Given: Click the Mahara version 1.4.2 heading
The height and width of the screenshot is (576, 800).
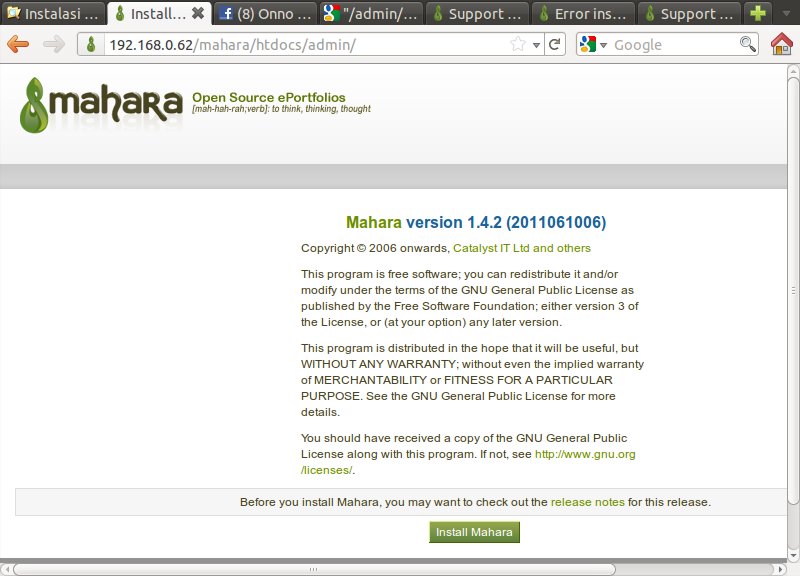Looking at the screenshot, I should click(x=476, y=222).
